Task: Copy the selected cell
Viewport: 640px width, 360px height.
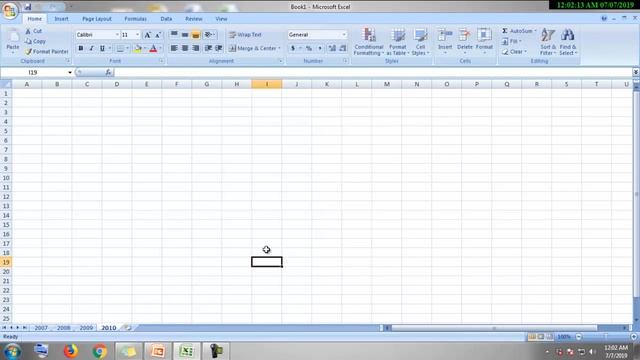Action: (36, 41)
